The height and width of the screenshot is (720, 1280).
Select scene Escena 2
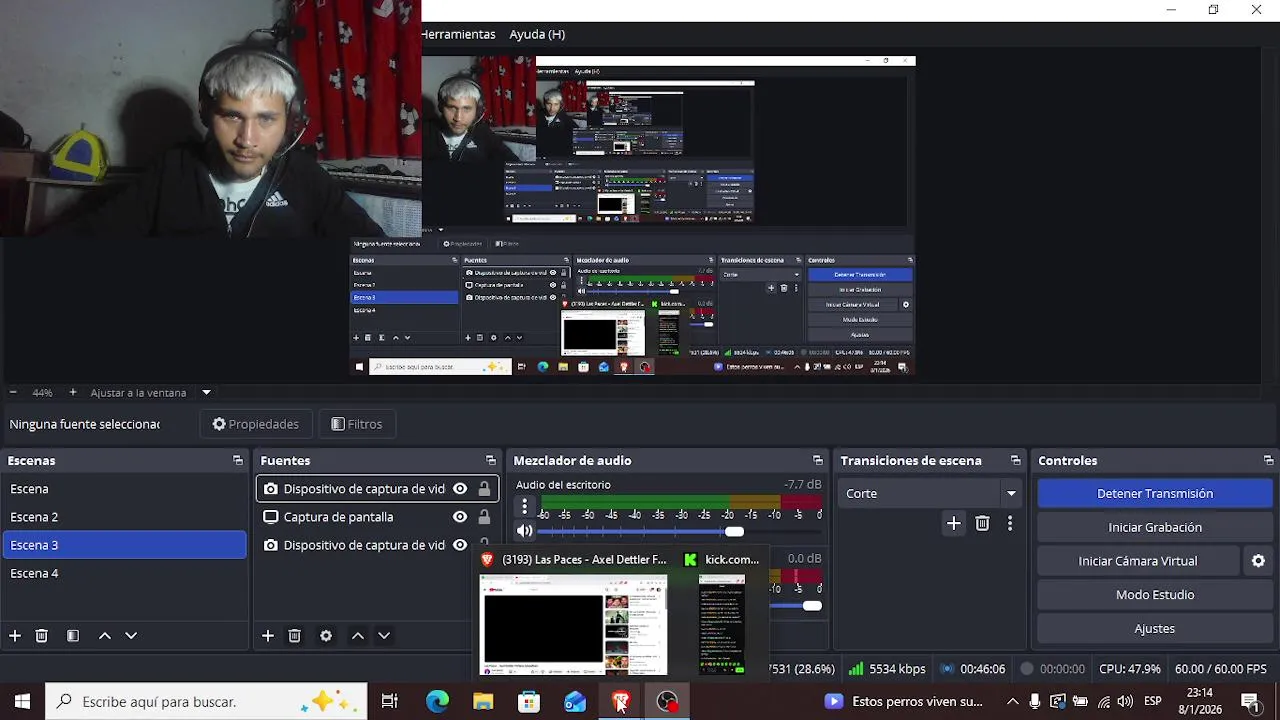[125, 517]
